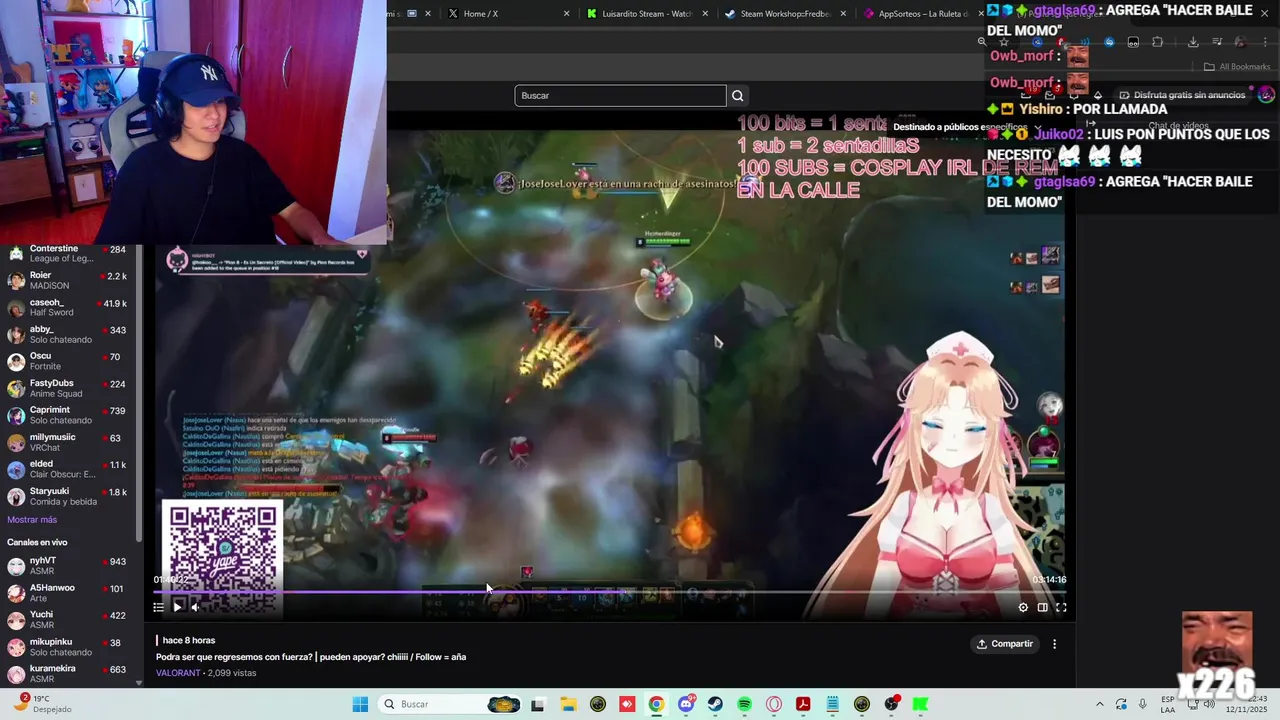1280x720 pixels.
Task: Open Roier channel in sidebar
Action: pos(68,280)
